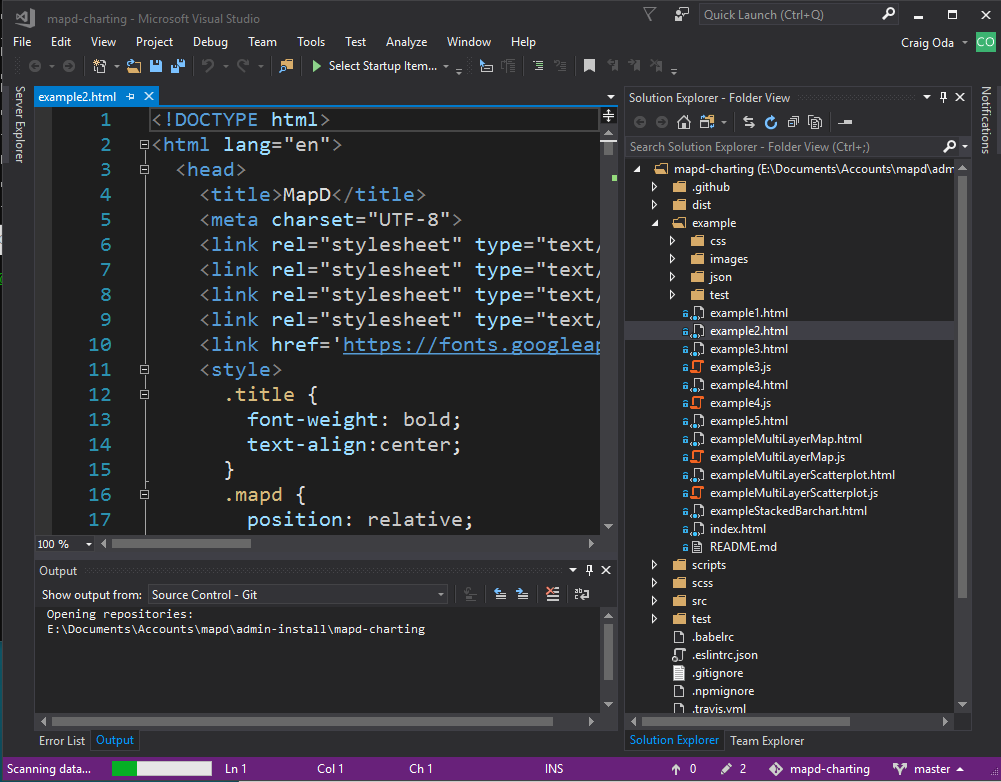
Task: Open the Notifications side tab
Action: [x=986, y=120]
